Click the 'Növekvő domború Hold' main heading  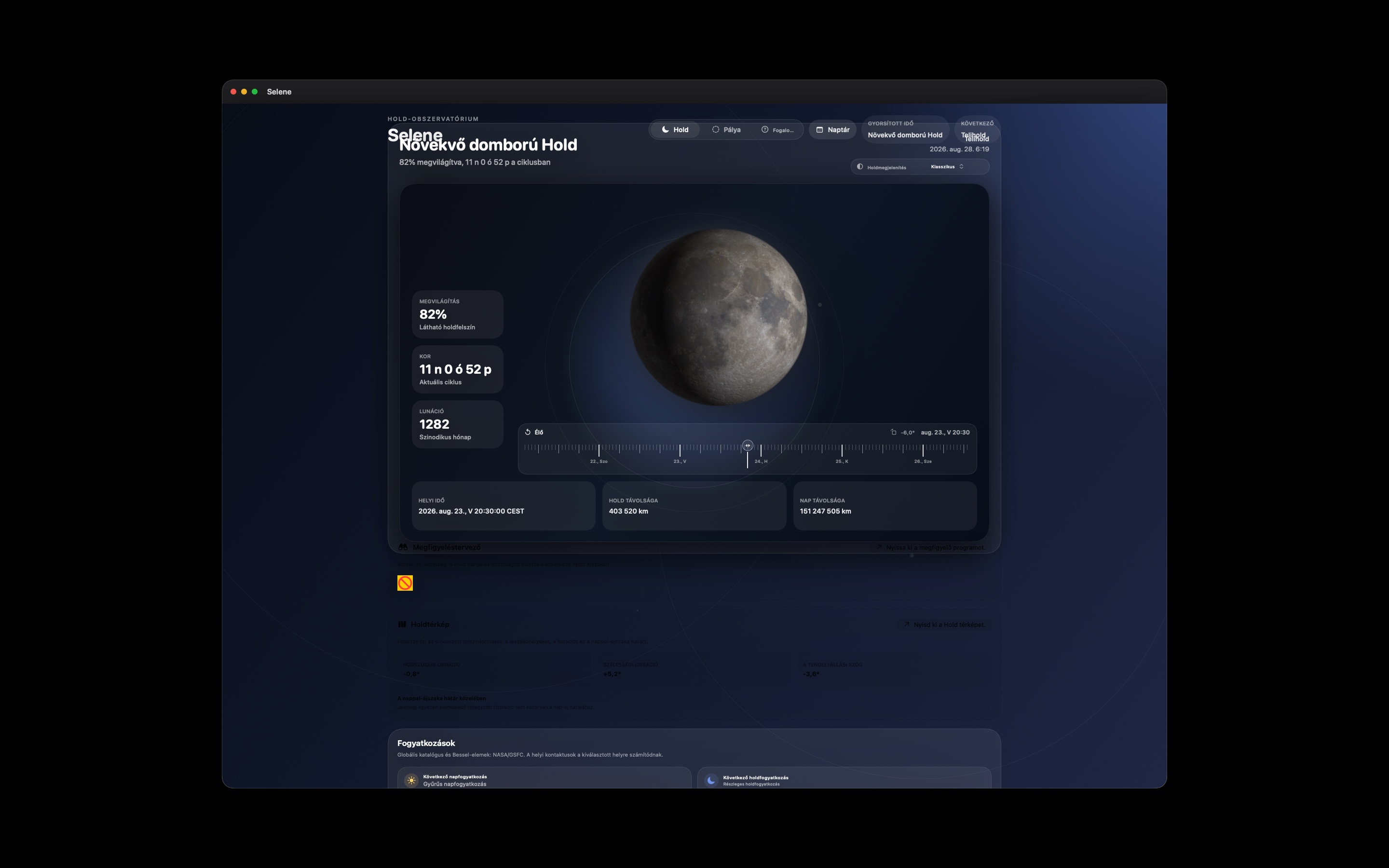(x=489, y=145)
